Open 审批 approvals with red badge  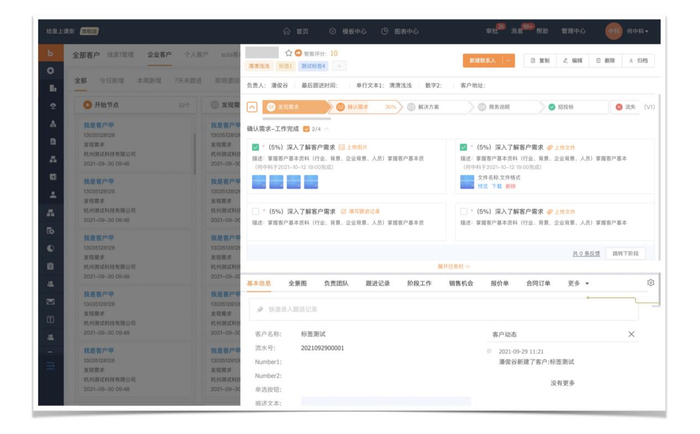tap(492, 32)
